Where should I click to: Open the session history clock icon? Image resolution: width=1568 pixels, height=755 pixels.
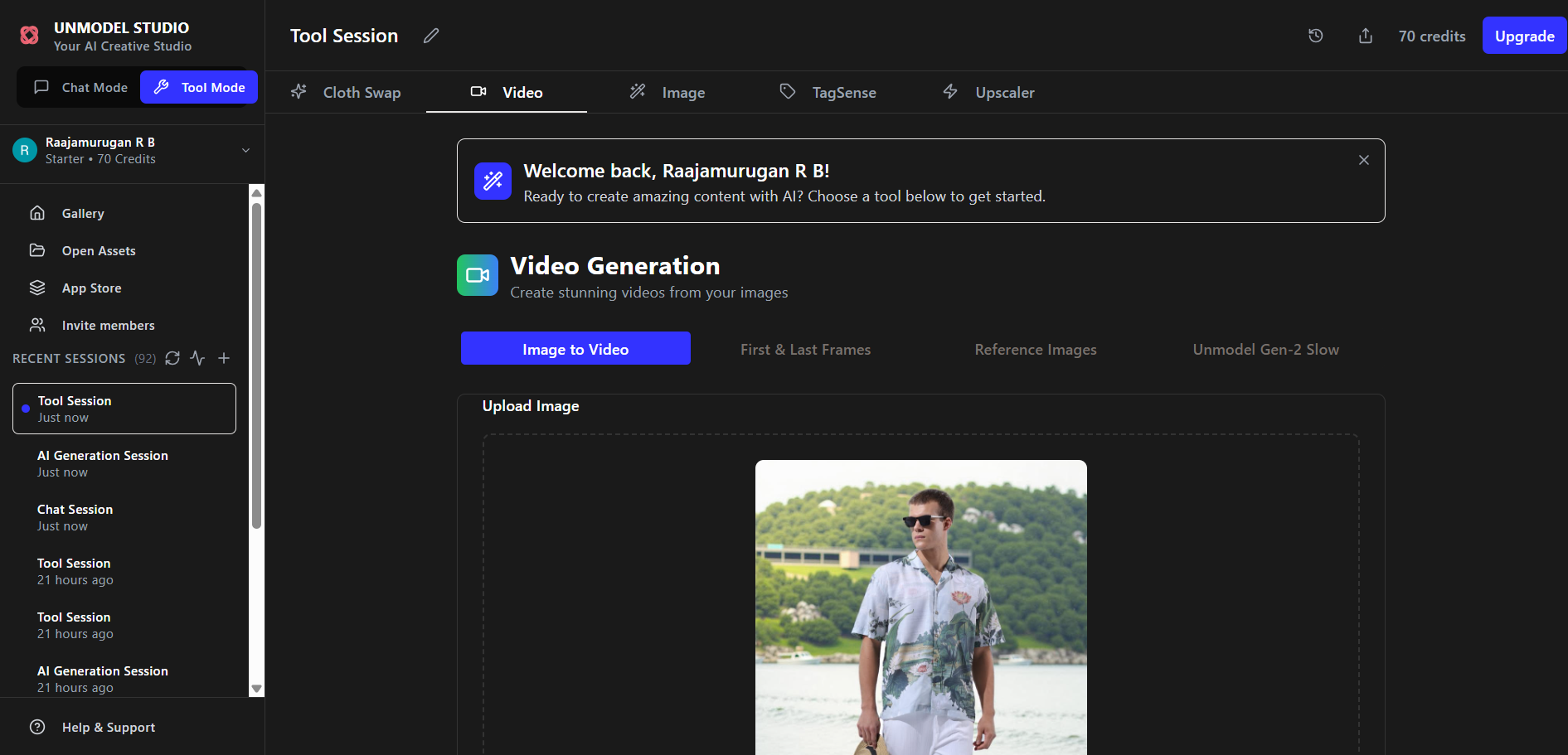[x=1315, y=36]
